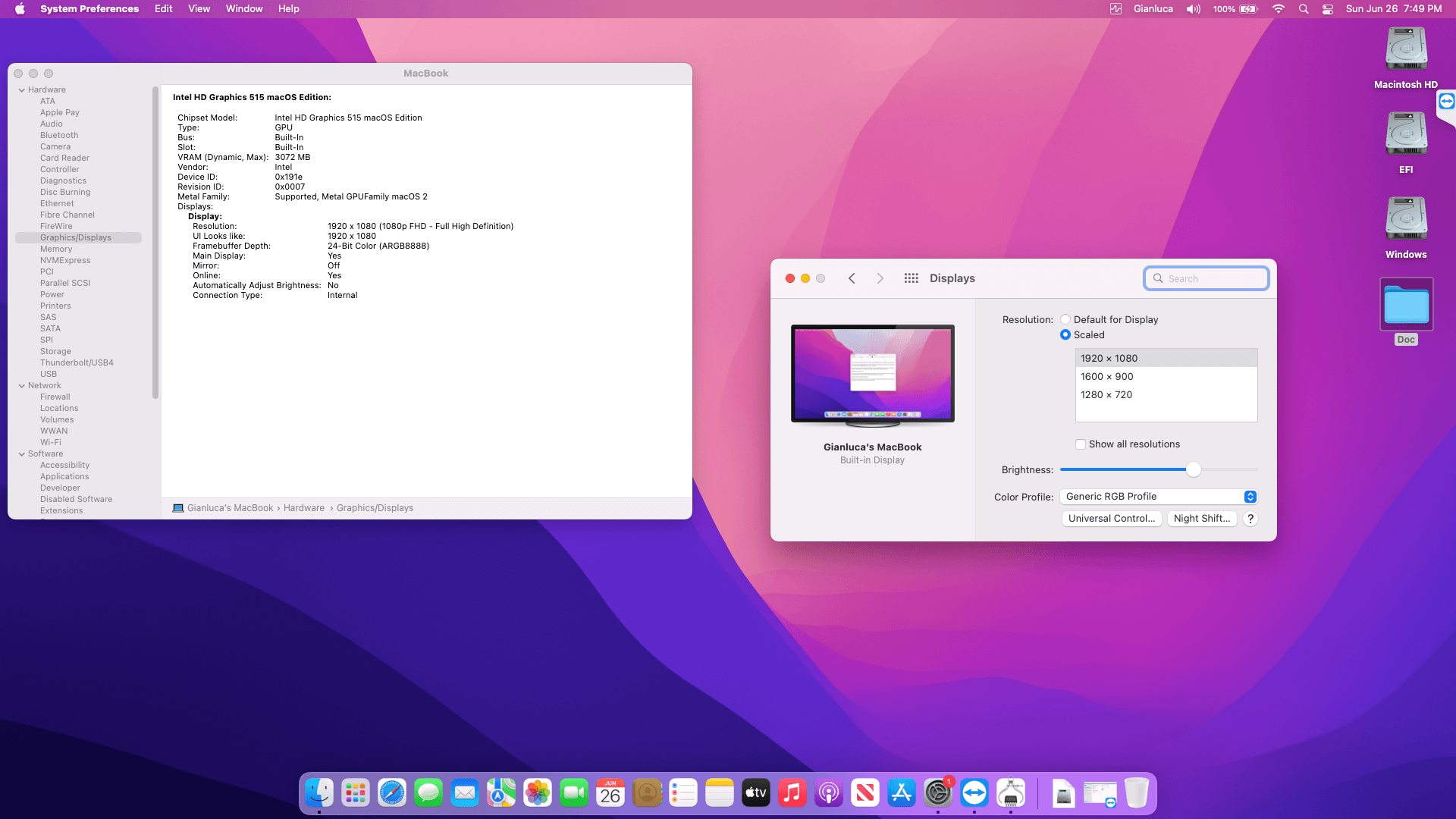Open Messages from the Dock
1456x819 pixels.
click(x=428, y=793)
